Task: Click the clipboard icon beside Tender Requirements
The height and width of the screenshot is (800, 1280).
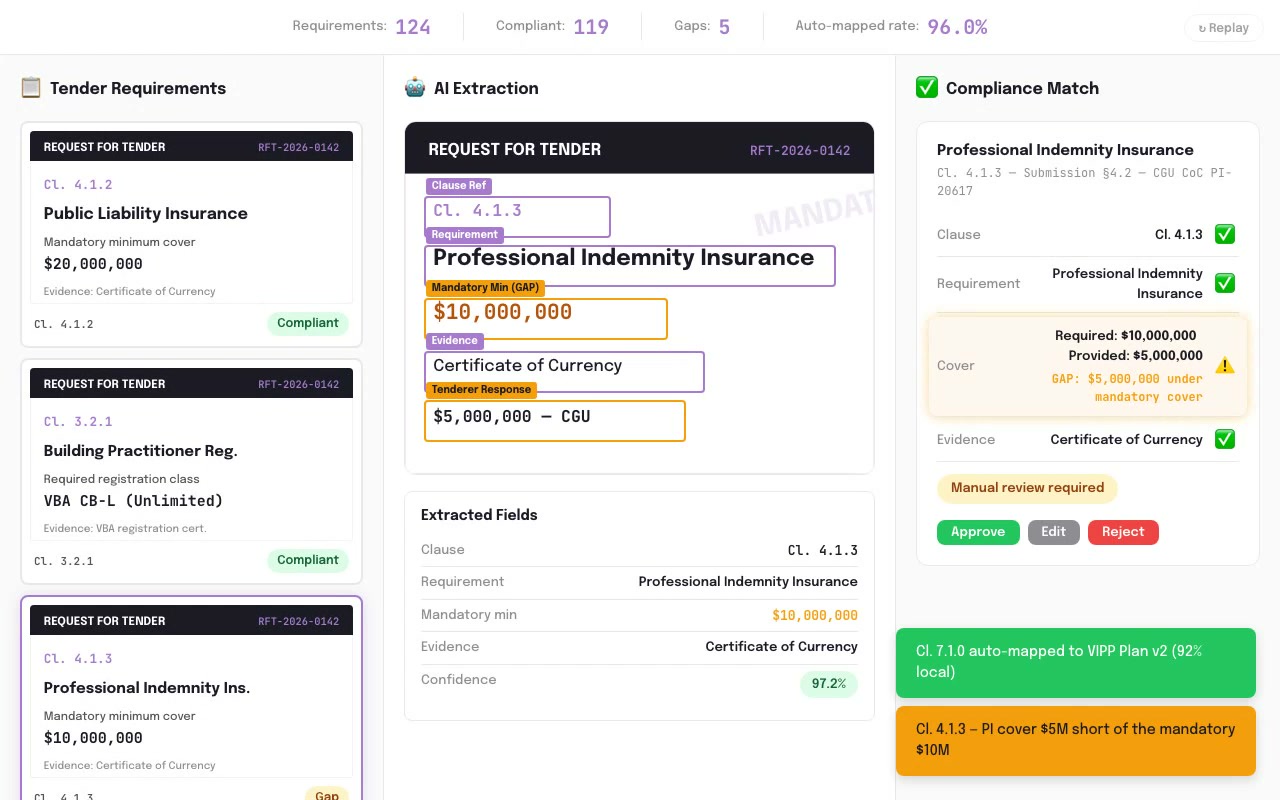Action: click(x=31, y=88)
